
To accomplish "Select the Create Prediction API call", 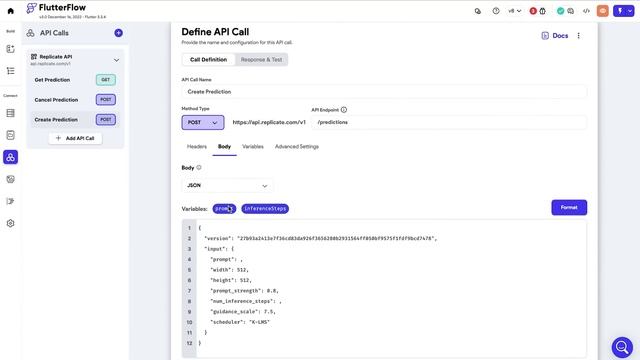I will [x=75, y=120].
